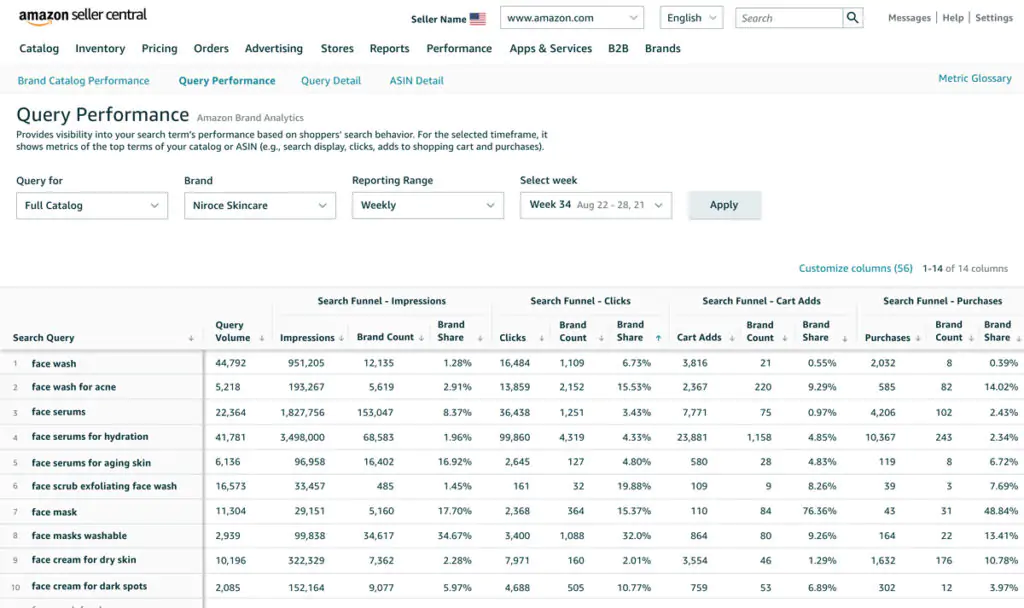Select 'face masks washable' query
This screenshot has height=608, width=1024.
[80, 536]
